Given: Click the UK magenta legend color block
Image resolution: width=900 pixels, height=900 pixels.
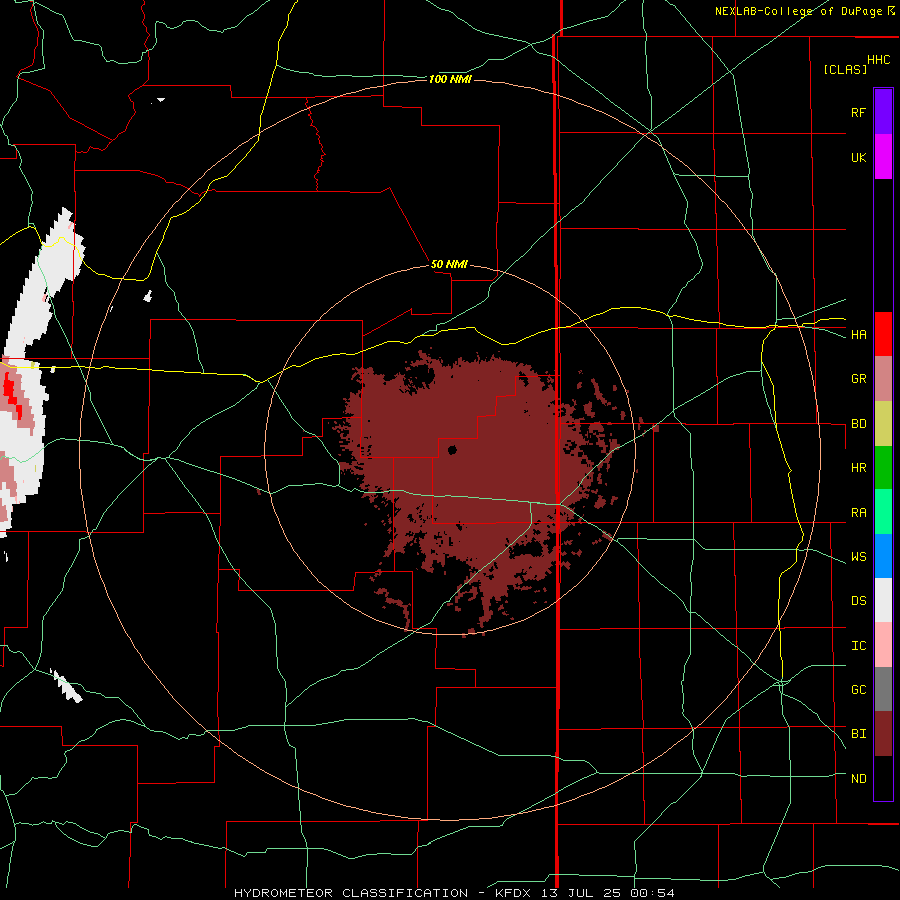Looking at the screenshot, I should click(883, 157).
